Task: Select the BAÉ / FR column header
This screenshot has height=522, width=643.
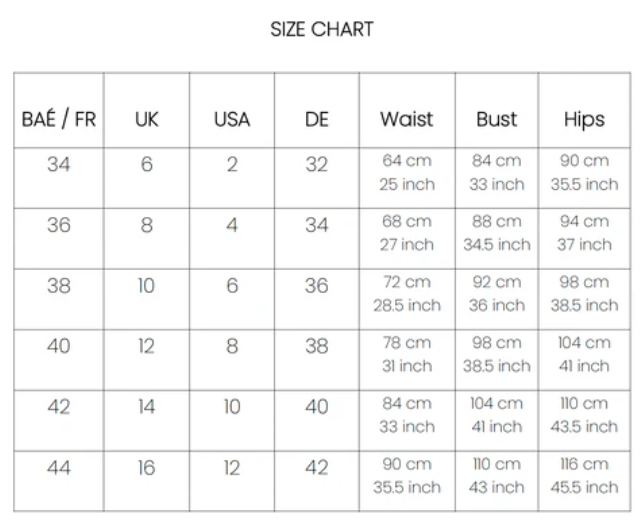Action: 59,119
